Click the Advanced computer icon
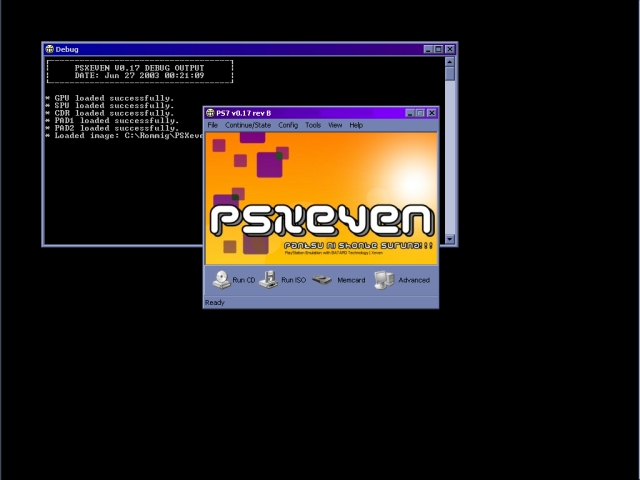The height and width of the screenshot is (480, 640). point(384,280)
